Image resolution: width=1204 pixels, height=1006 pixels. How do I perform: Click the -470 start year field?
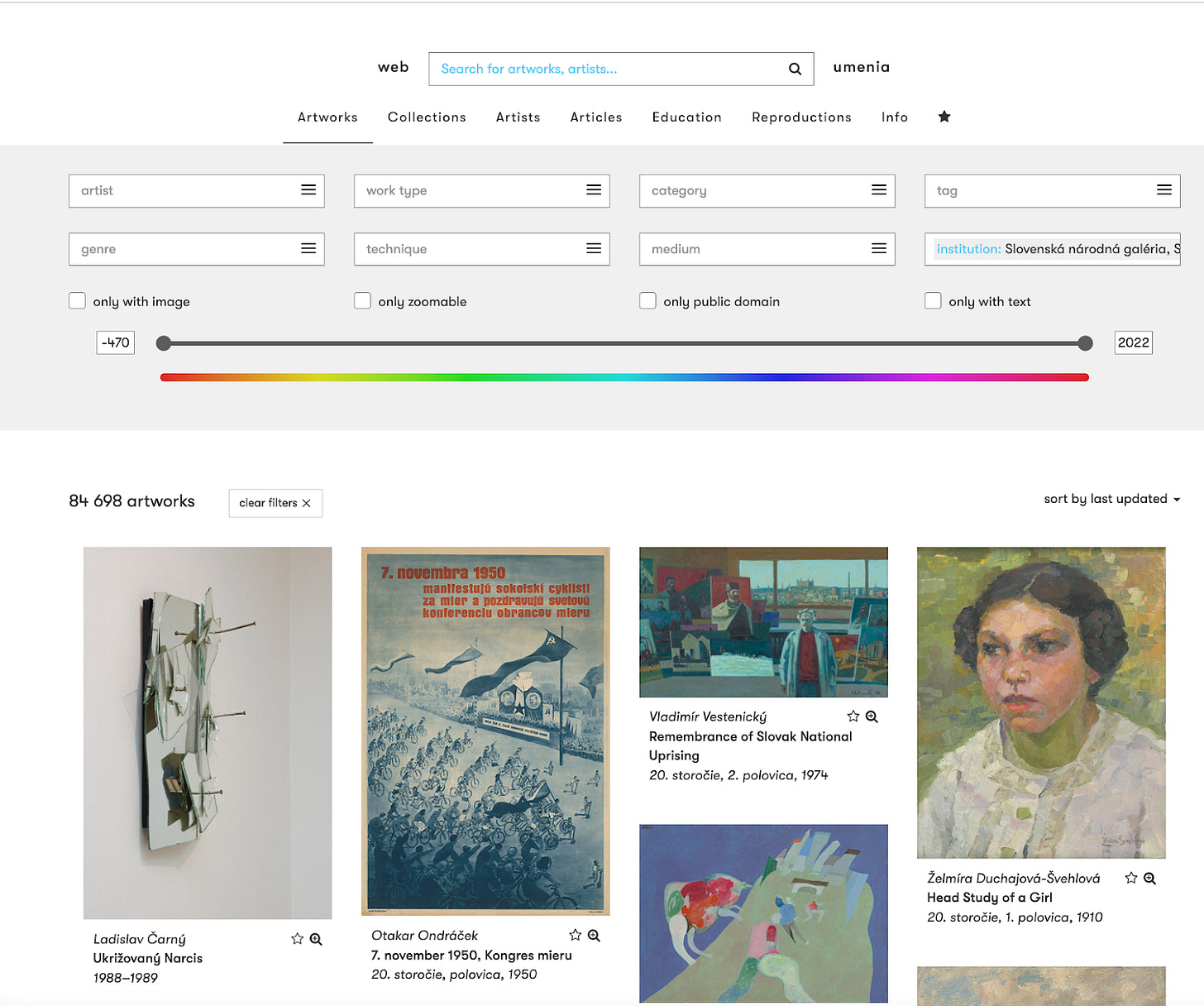(x=116, y=343)
